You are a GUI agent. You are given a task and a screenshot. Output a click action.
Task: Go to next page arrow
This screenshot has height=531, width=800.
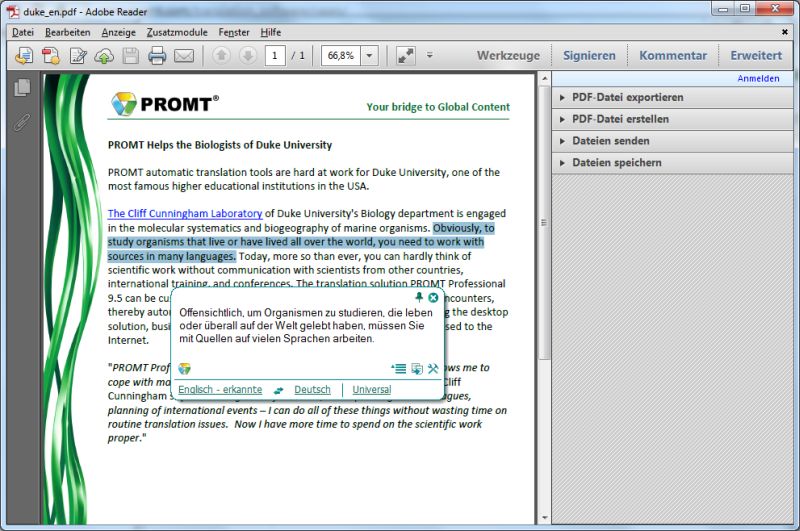248,55
